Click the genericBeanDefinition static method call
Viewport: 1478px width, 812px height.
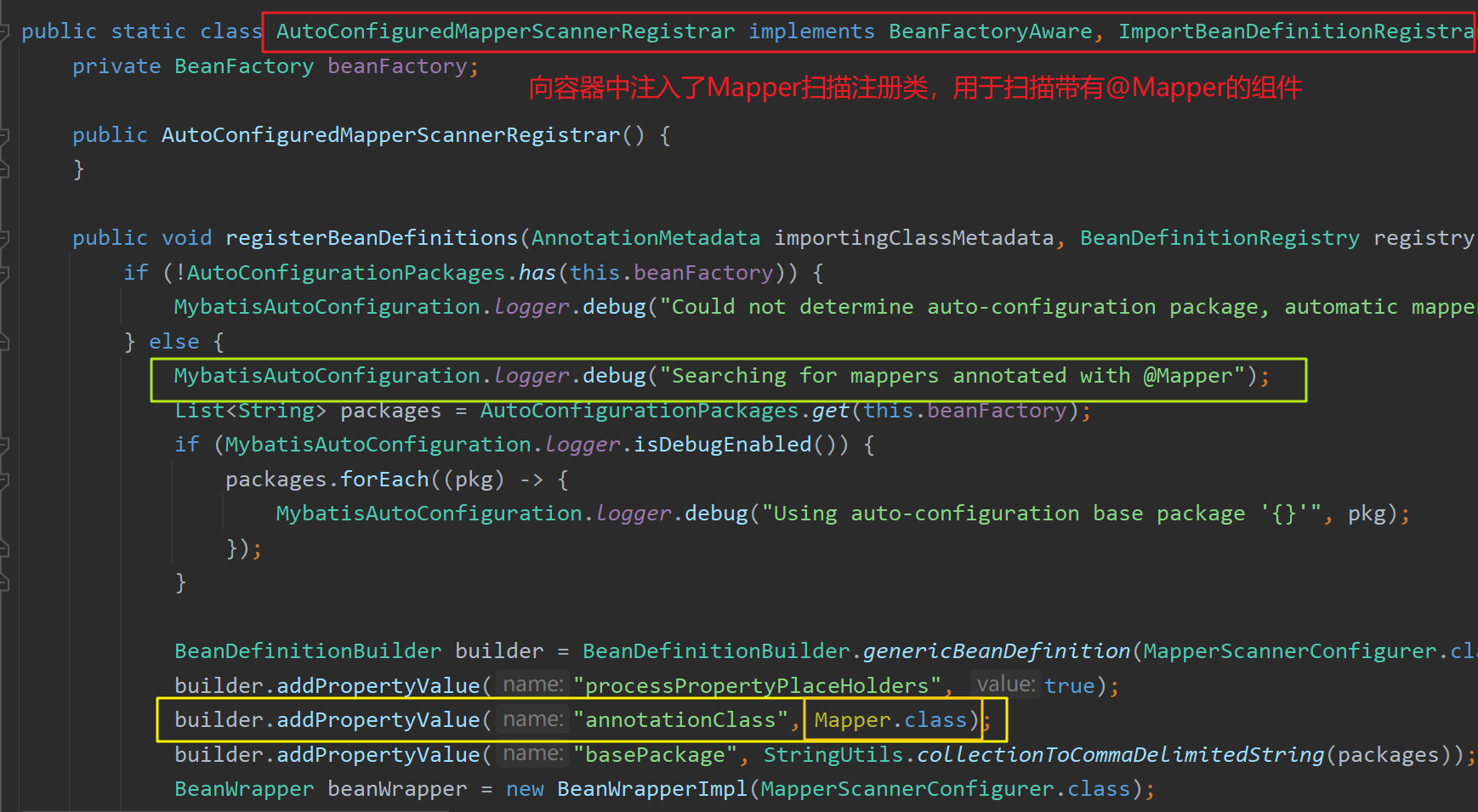point(997,651)
